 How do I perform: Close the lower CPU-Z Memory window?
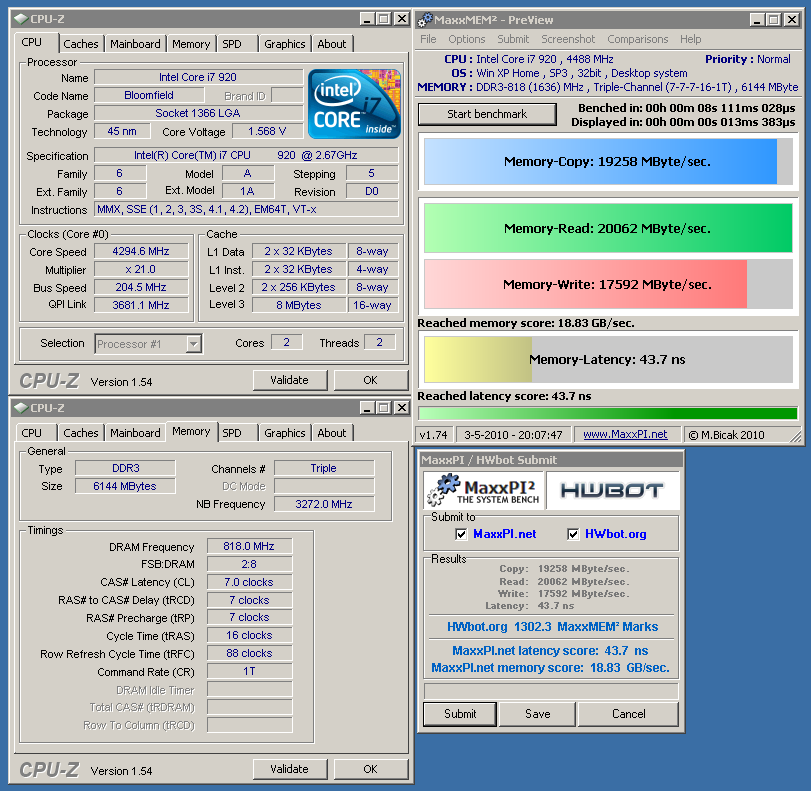[402, 408]
